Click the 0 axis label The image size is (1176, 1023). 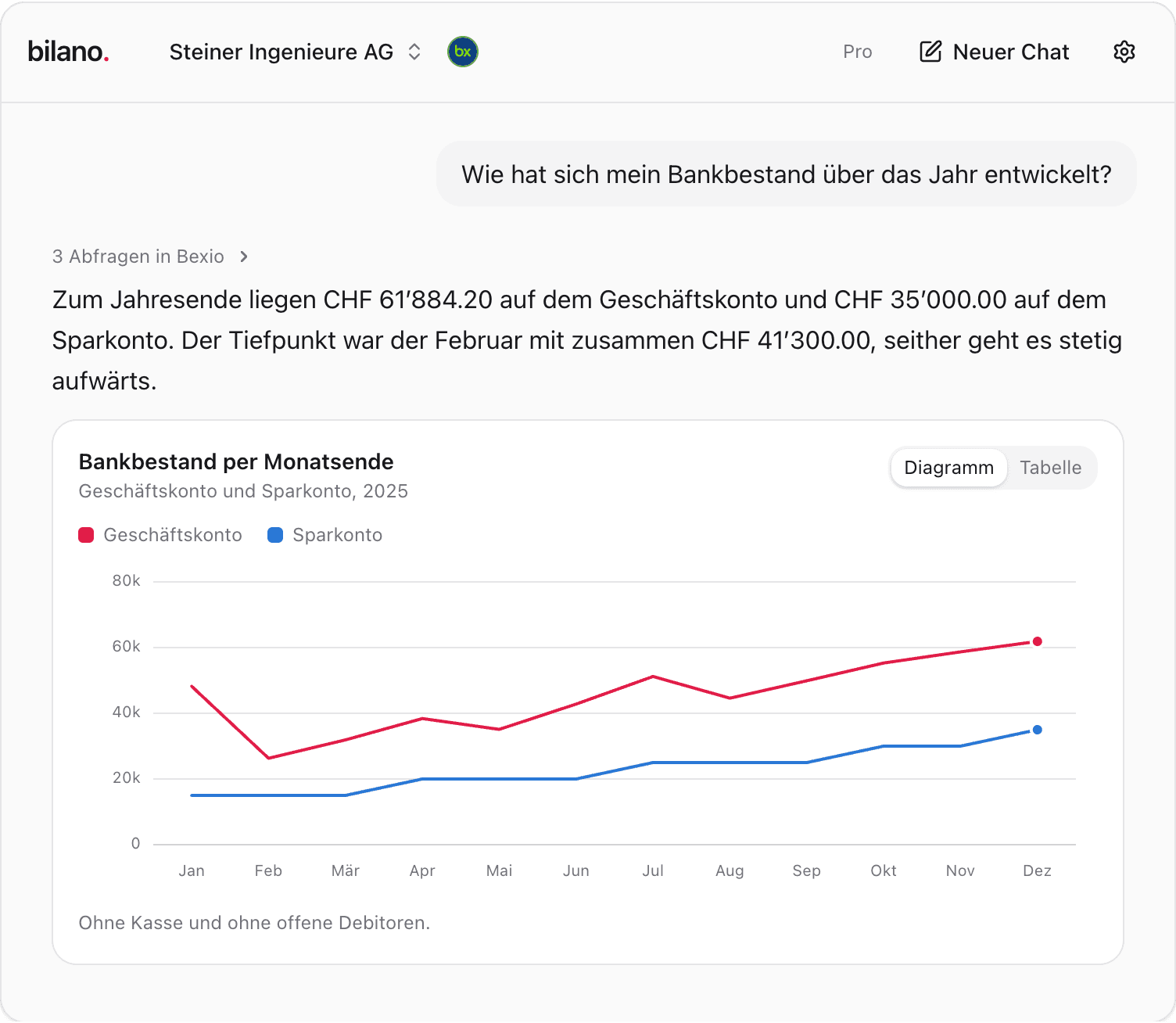click(135, 843)
